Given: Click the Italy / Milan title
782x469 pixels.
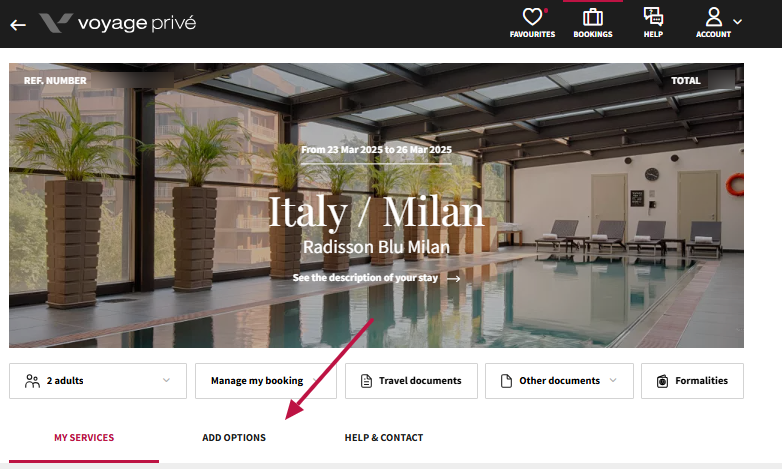Looking at the screenshot, I should pyautogui.click(x=376, y=212).
